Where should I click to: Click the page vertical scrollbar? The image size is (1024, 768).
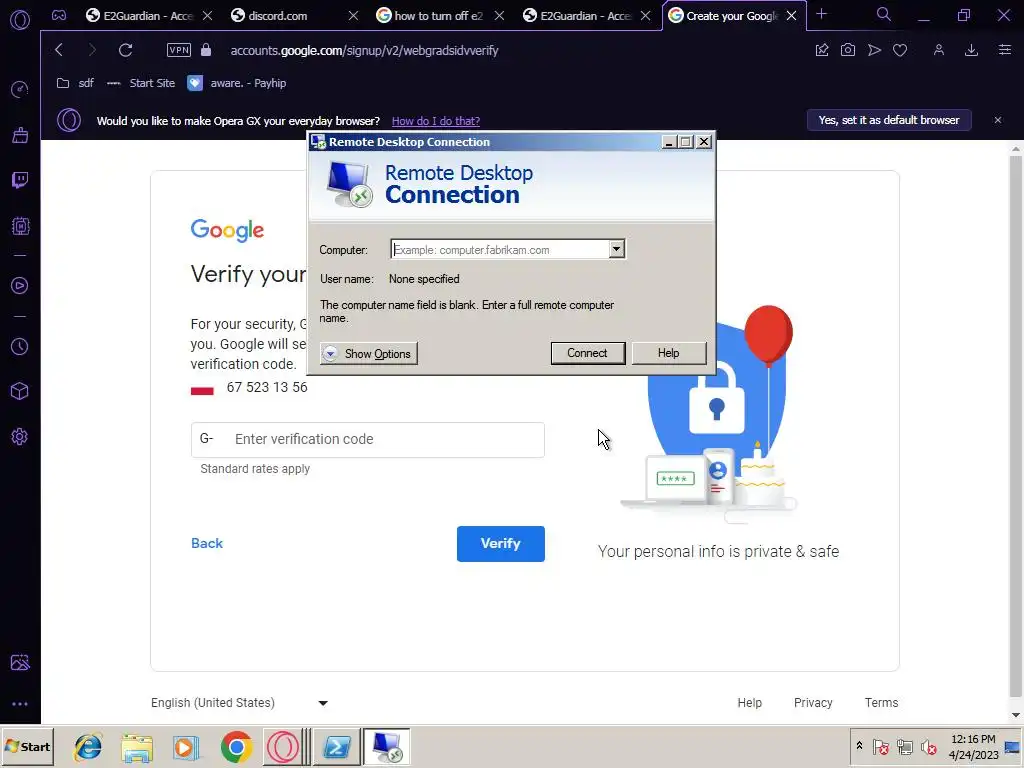click(1016, 428)
